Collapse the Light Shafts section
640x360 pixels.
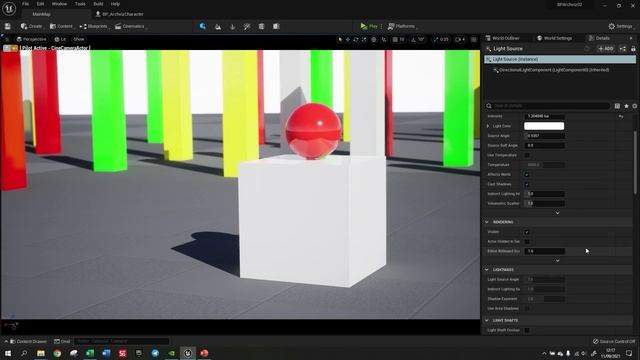pyautogui.click(x=487, y=320)
